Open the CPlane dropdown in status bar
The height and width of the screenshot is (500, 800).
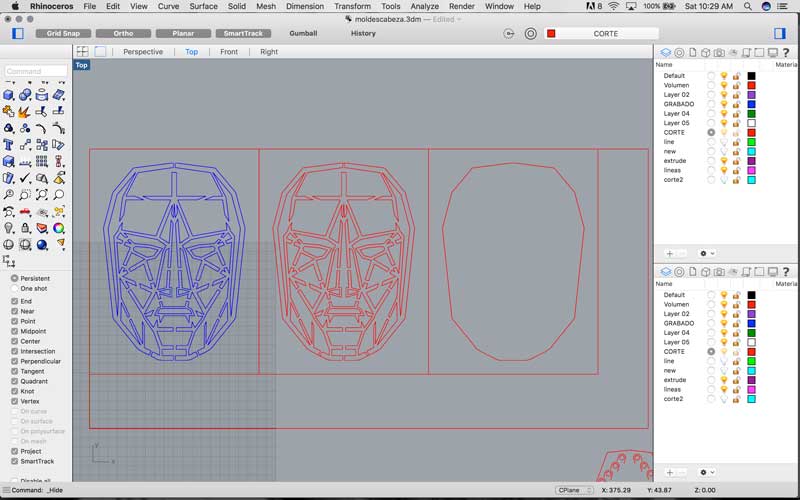[574, 490]
